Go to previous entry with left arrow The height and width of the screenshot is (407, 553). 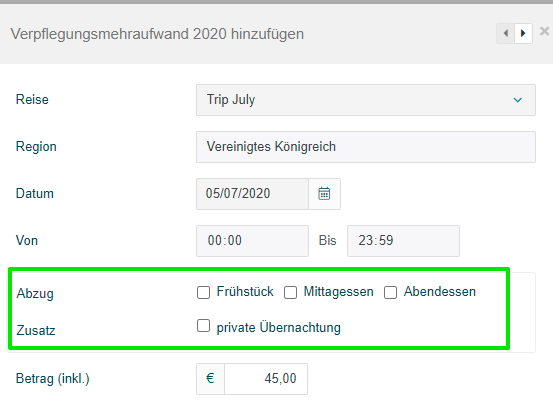pos(505,34)
